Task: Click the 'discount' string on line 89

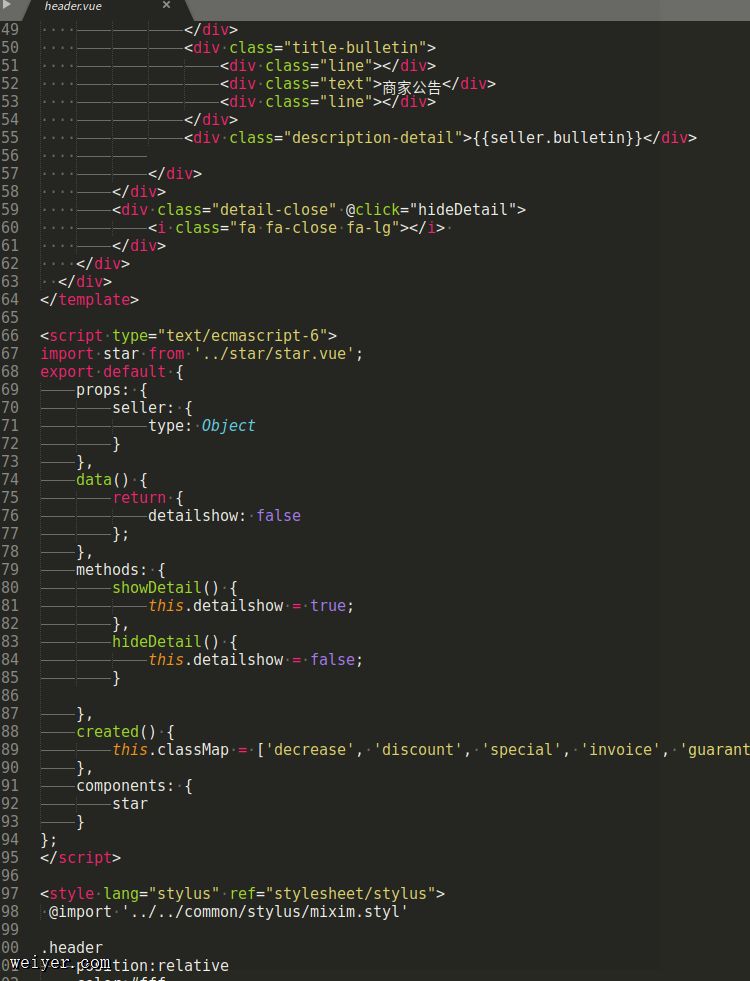Action: [418, 750]
